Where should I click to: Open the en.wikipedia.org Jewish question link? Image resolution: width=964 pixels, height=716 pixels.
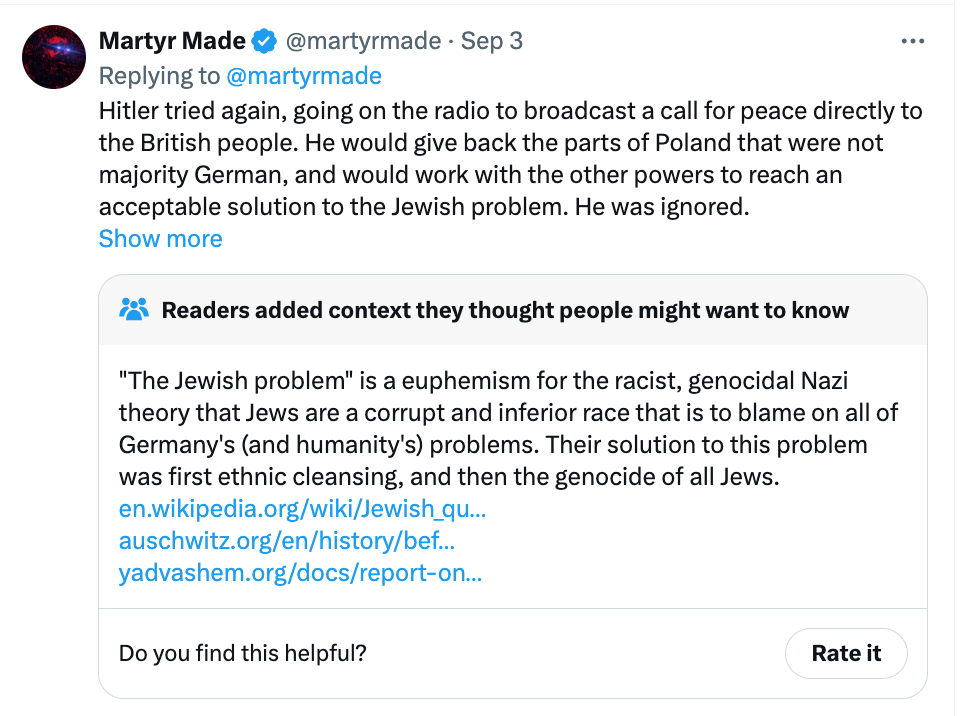(302, 508)
